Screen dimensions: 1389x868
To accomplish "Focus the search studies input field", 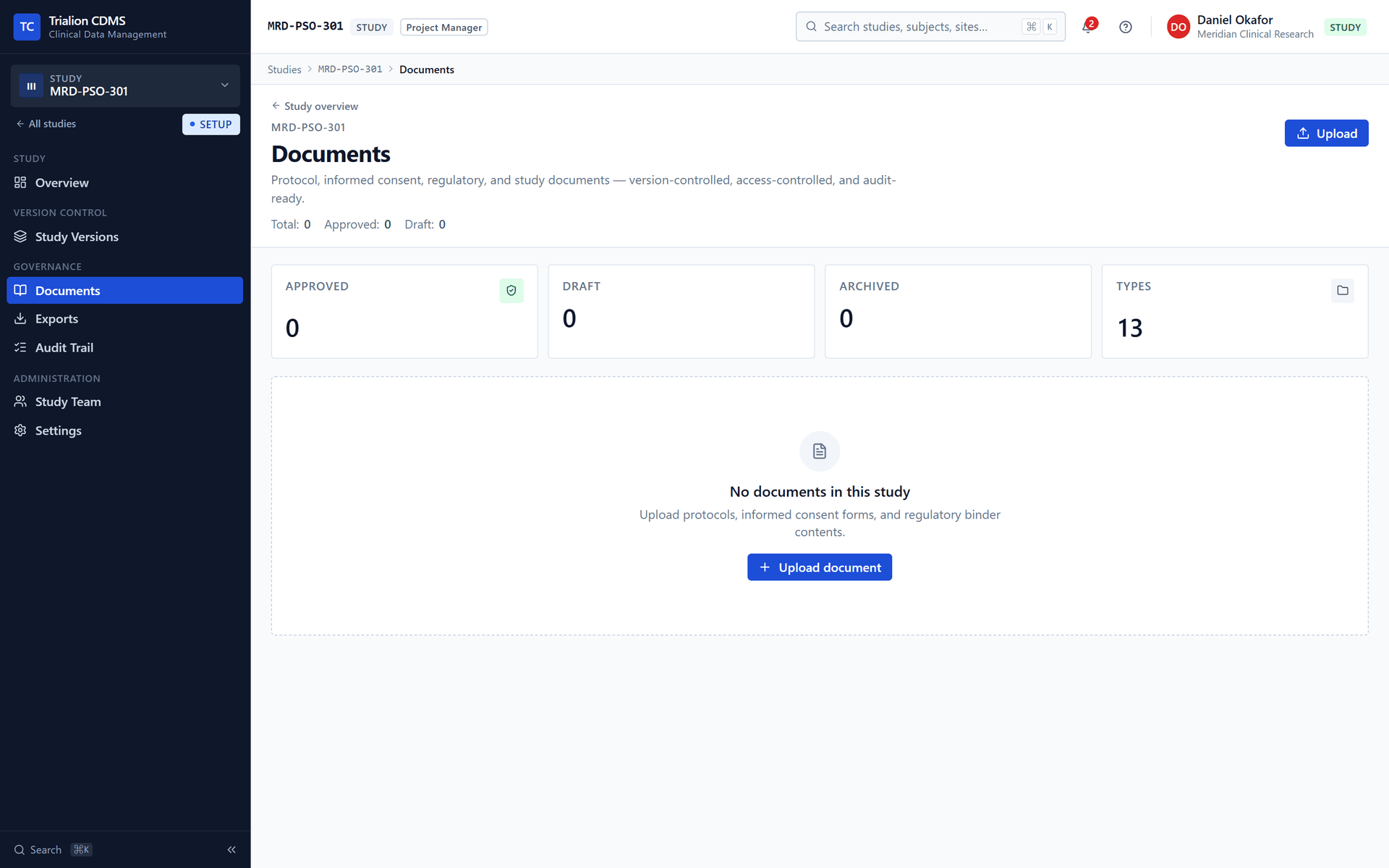I will coord(930,27).
